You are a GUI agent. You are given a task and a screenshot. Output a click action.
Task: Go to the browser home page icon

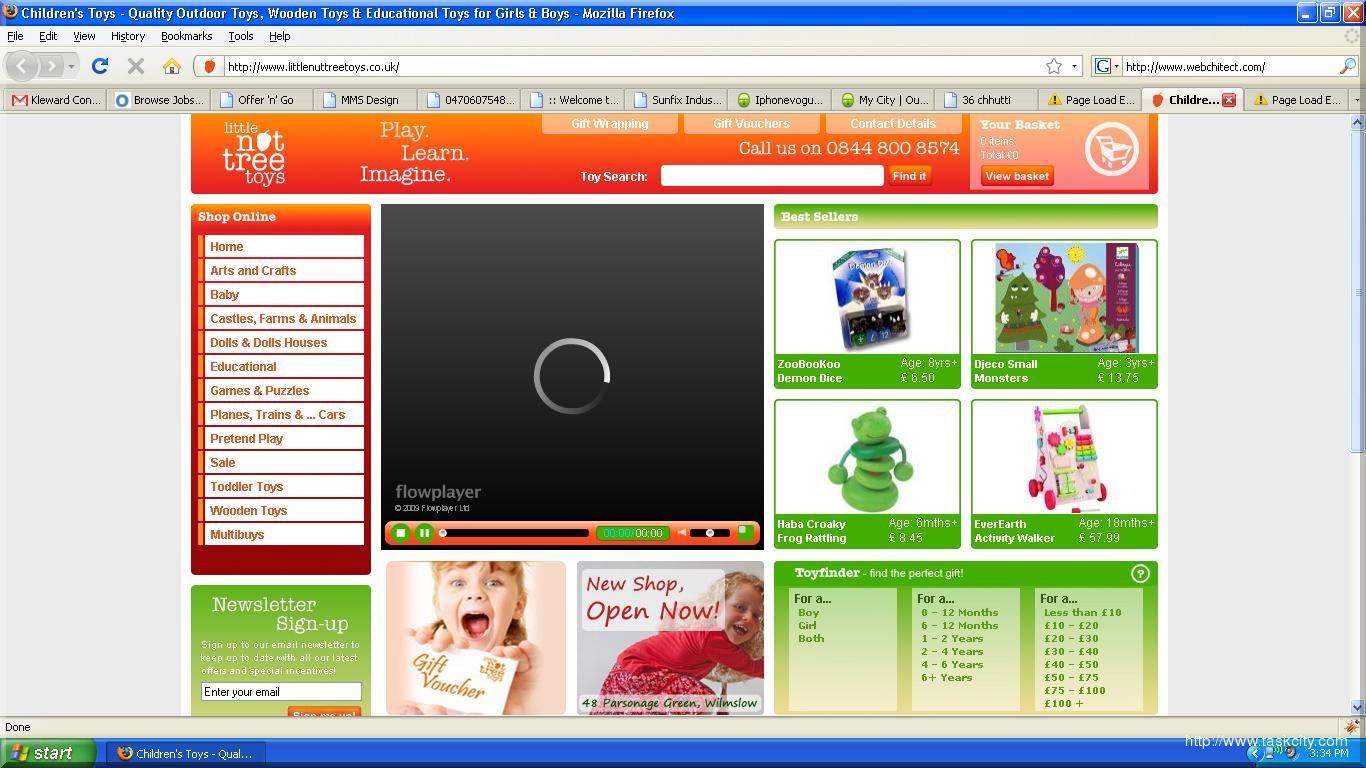pyautogui.click(x=172, y=66)
